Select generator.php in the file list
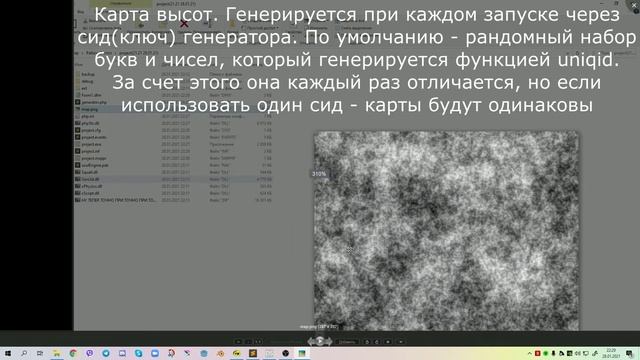 pos(94,102)
